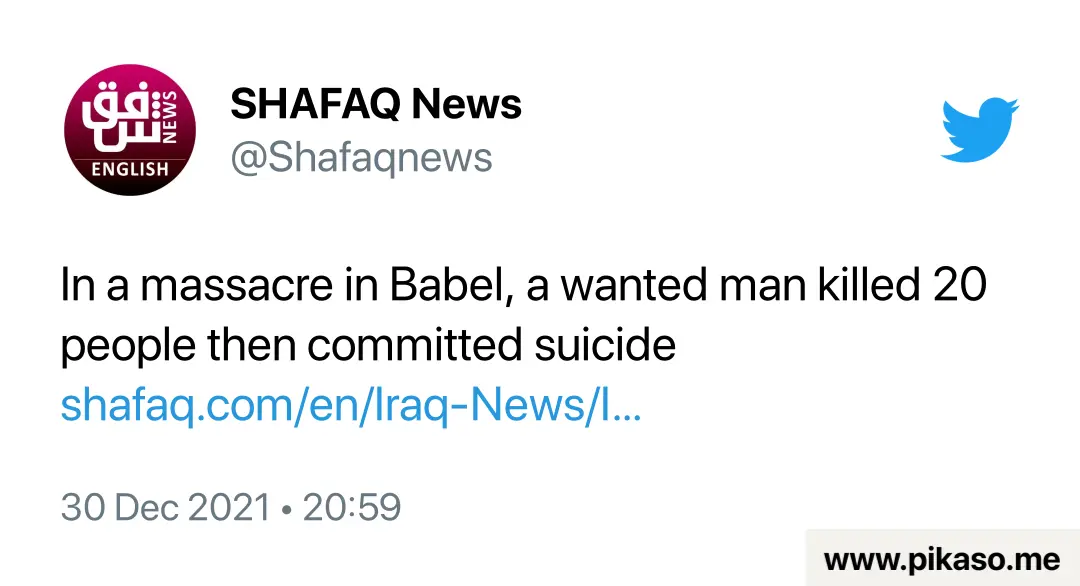
Task: Click the word 'killed' in tweet
Action: pyautogui.click(x=869, y=284)
